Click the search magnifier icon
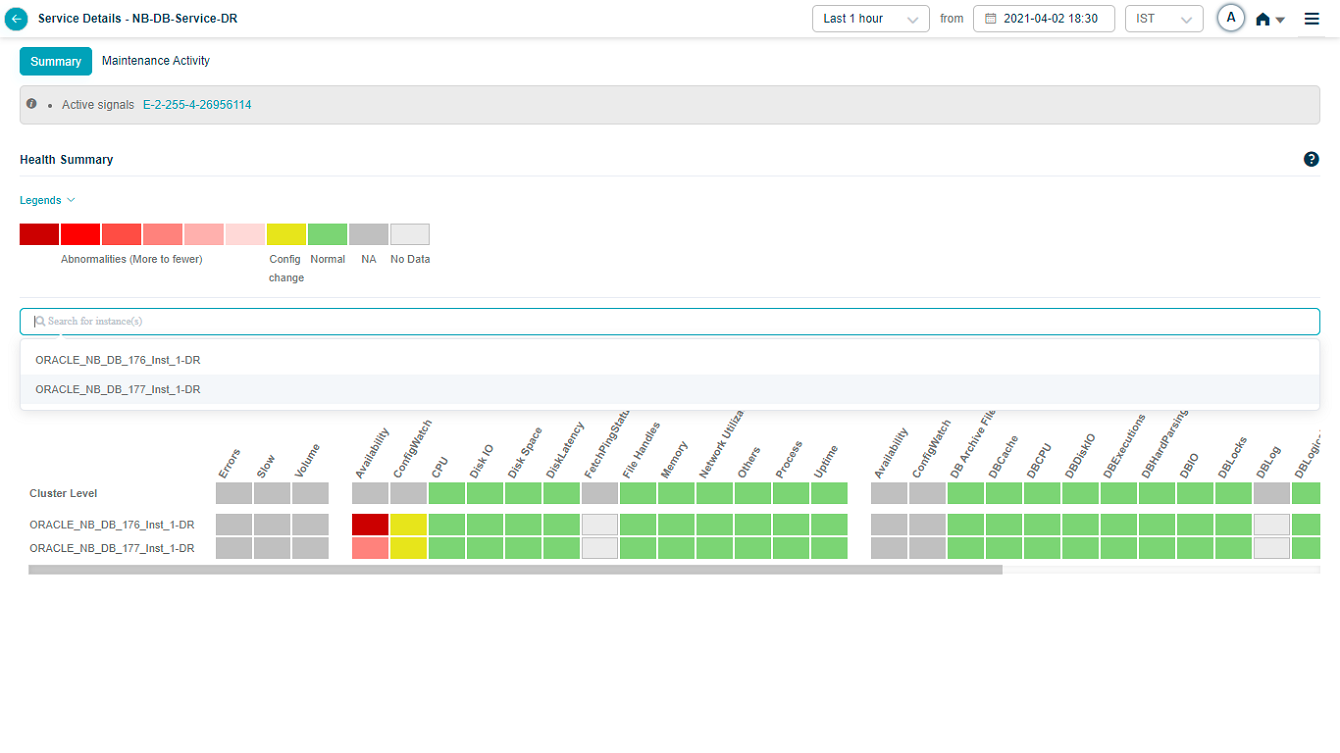The image size is (1340, 753). [39, 321]
